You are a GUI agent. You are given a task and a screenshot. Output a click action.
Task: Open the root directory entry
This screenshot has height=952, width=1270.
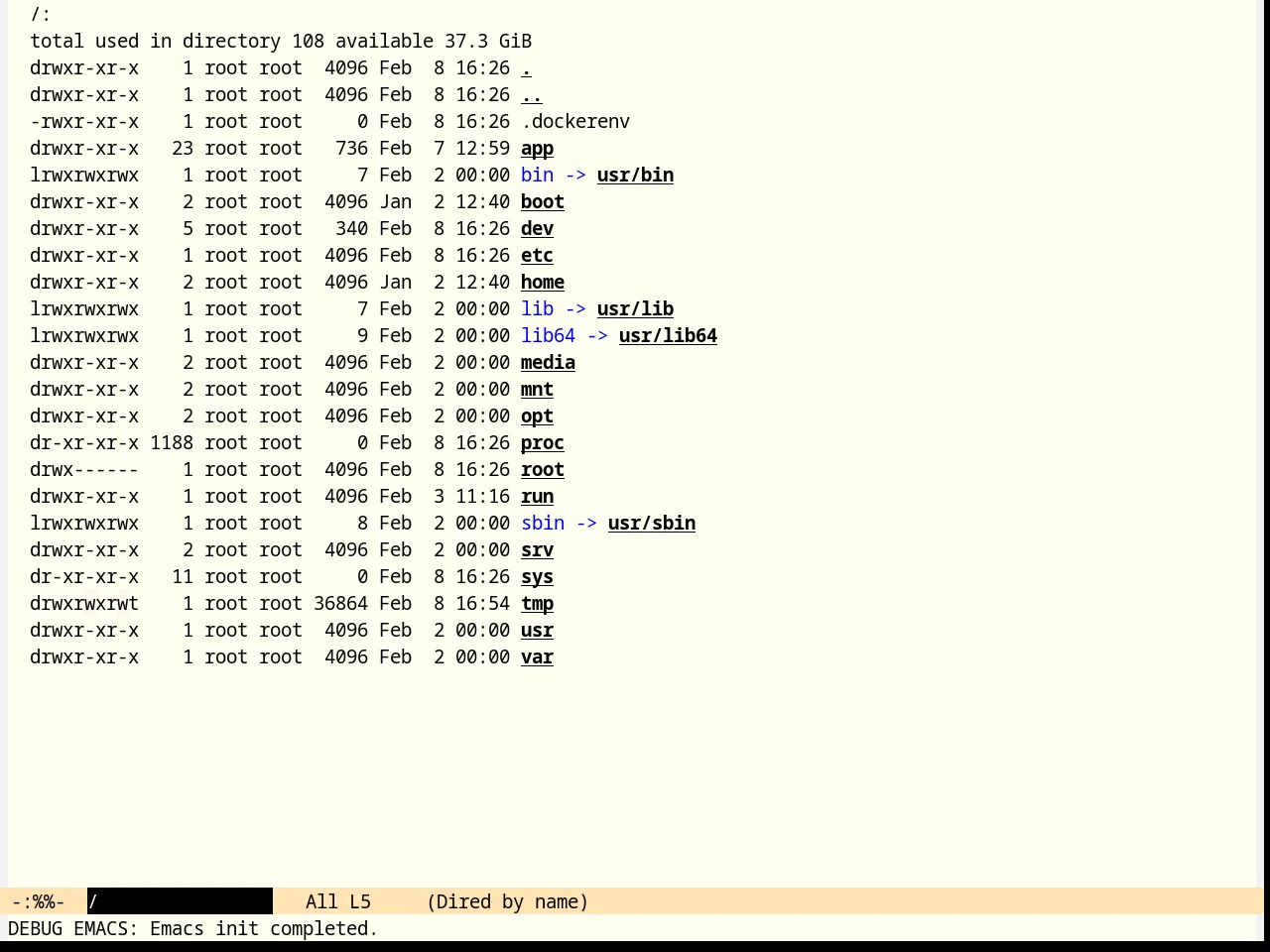[543, 470]
